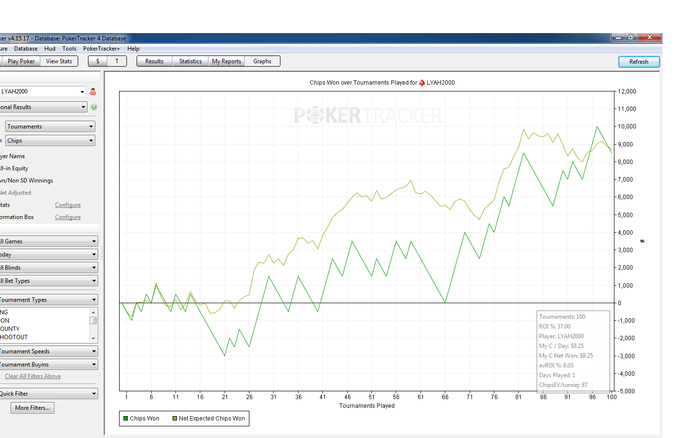Click the Refresh button

click(x=639, y=62)
